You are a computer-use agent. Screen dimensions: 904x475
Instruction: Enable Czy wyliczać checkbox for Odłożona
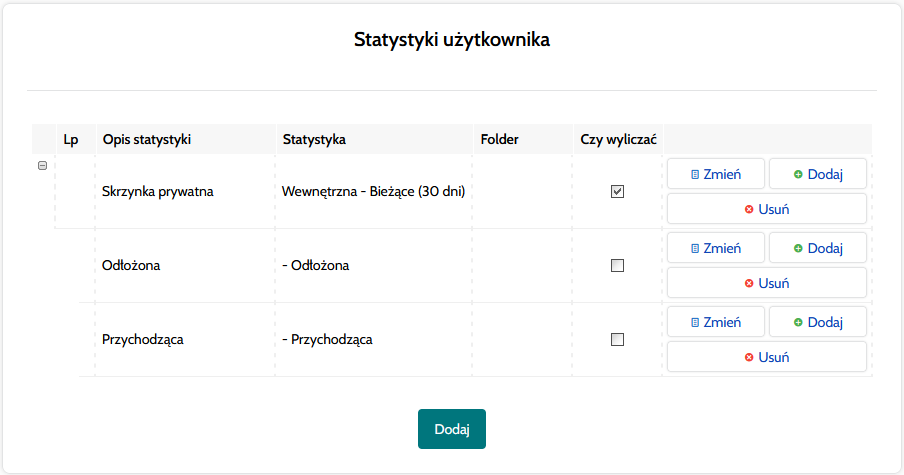click(x=617, y=265)
